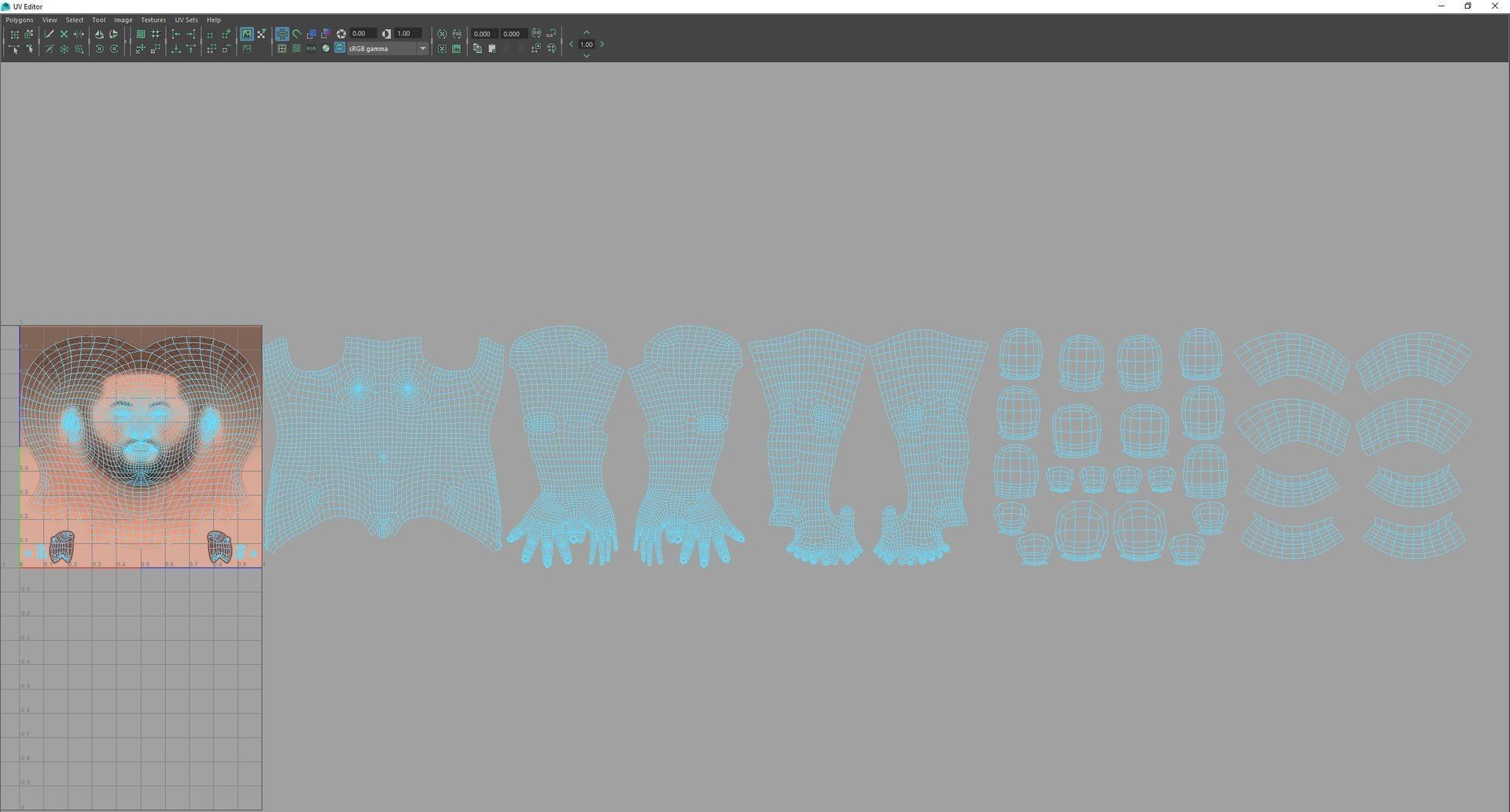Click the gamma value field 1.00
1510x812 pixels.
pos(408,33)
